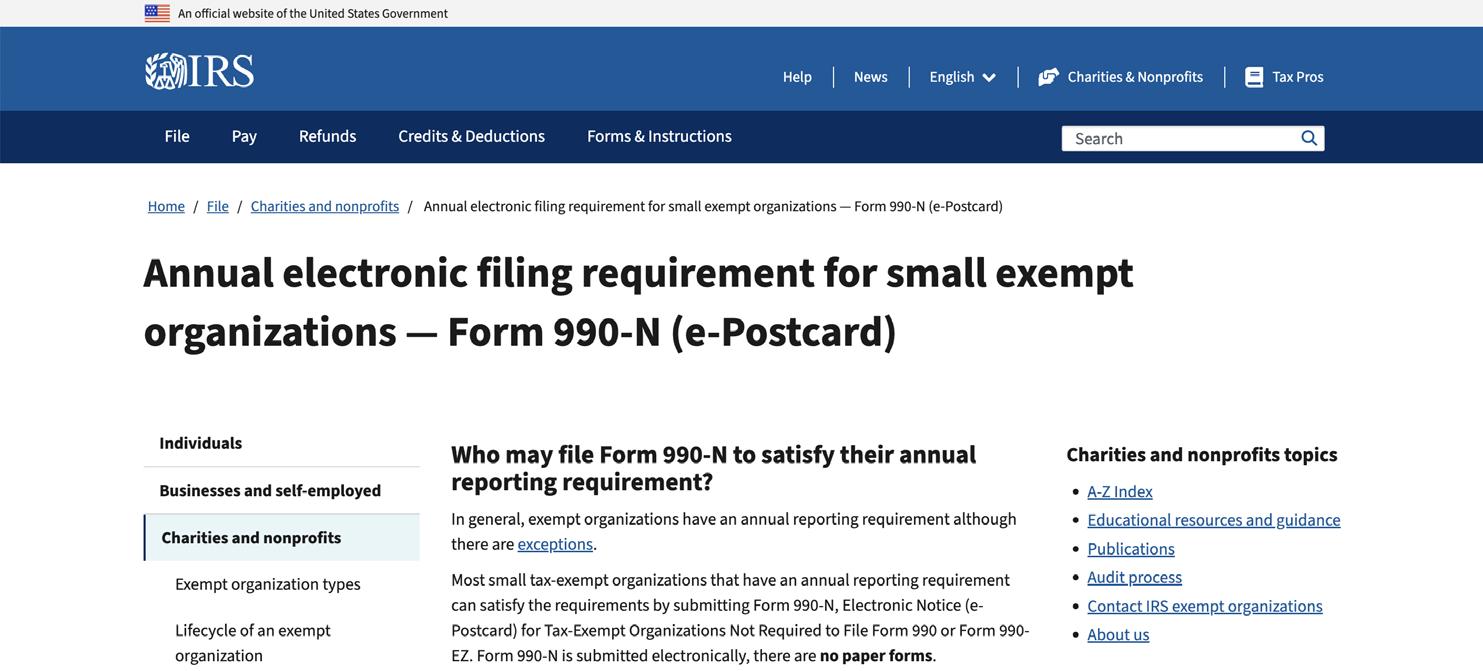Click Charities and nonprofits breadcrumb link
The height and width of the screenshot is (671, 1483).
[x=325, y=206]
